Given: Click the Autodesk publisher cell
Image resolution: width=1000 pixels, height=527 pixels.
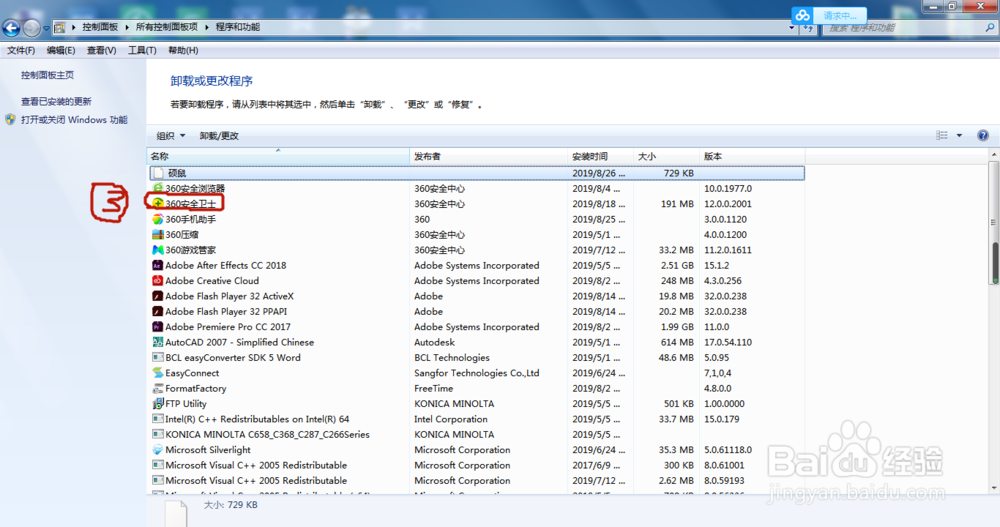Looking at the screenshot, I should (x=434, y=342).
